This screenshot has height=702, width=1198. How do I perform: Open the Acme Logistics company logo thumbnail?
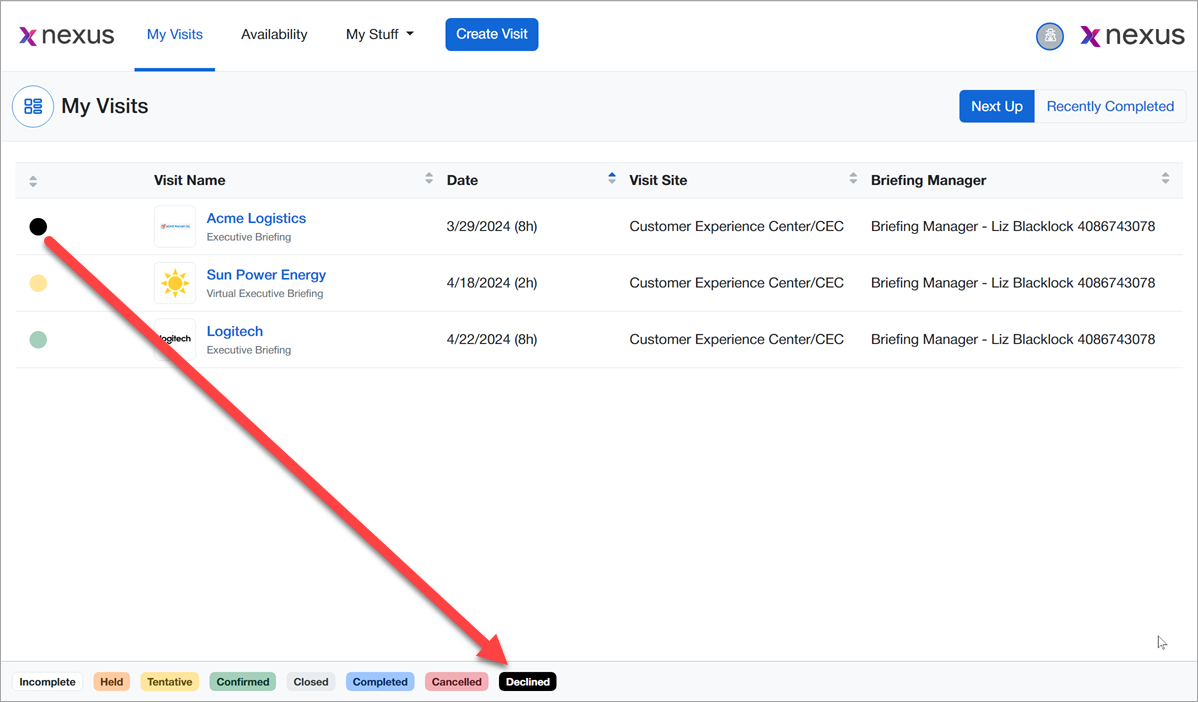tap(175, 226)
